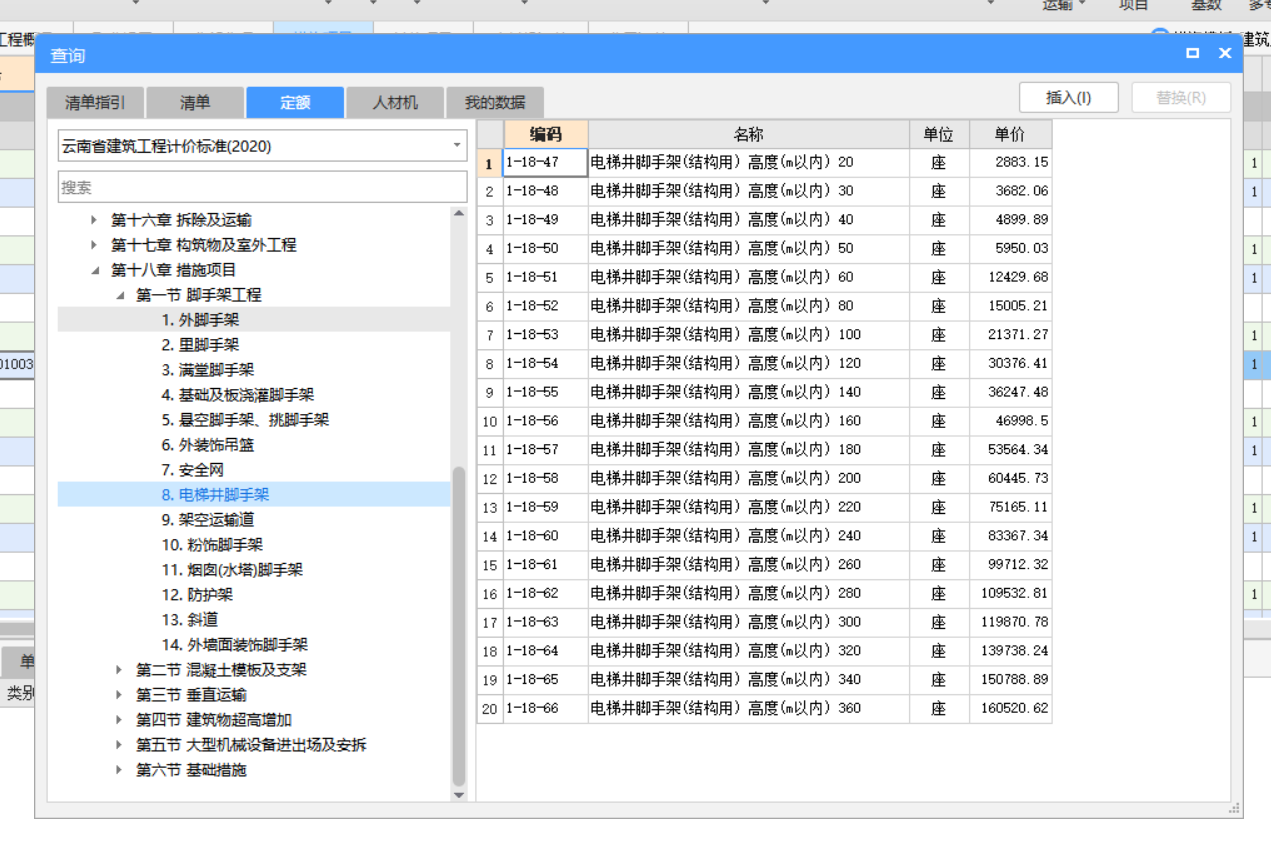This screenshot has height=846, width=1271.
Task: Expand 第十六章 拆除及运输 node
Action: [x=94, y=220]
